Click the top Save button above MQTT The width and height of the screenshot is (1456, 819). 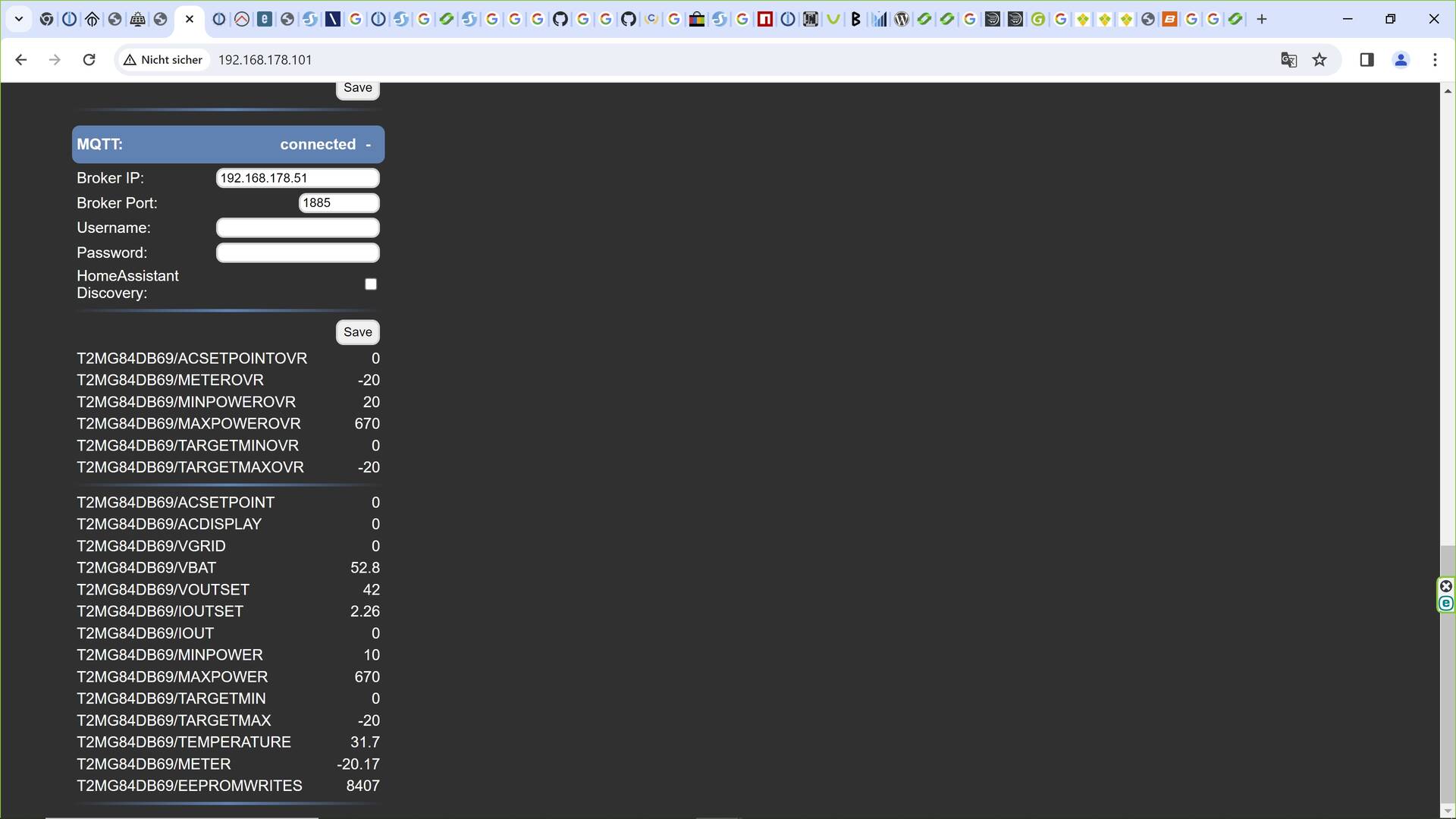[358, 89]
